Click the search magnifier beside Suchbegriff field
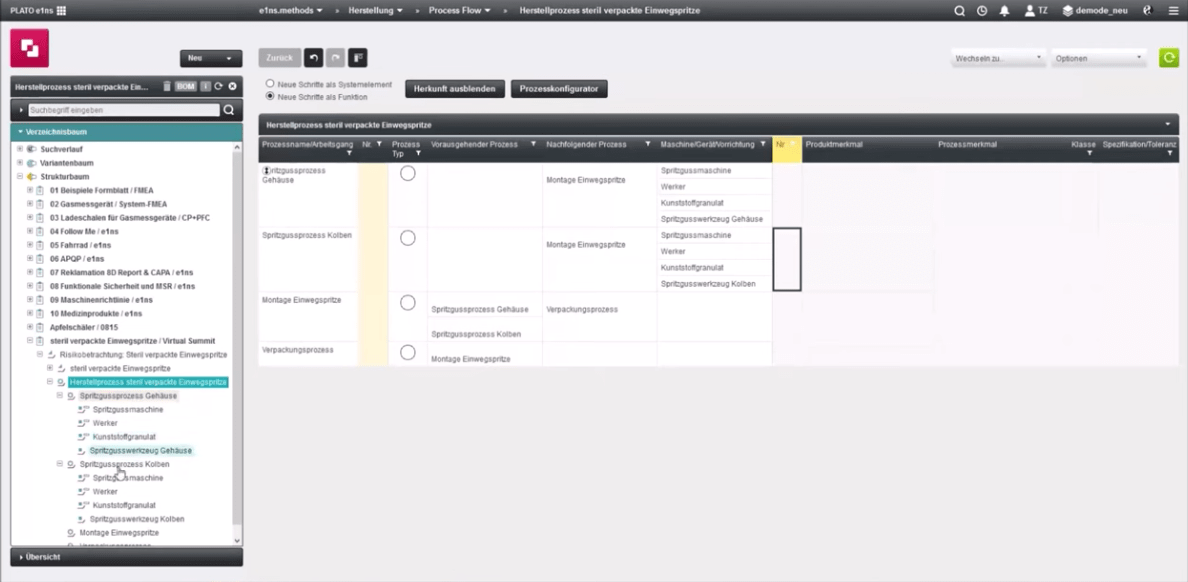This screenshot has width=1188, height=582. coord(229,110)
